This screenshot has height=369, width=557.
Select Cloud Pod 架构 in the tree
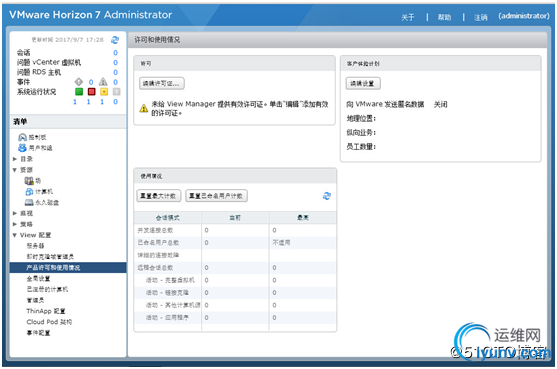click(49, 322)
